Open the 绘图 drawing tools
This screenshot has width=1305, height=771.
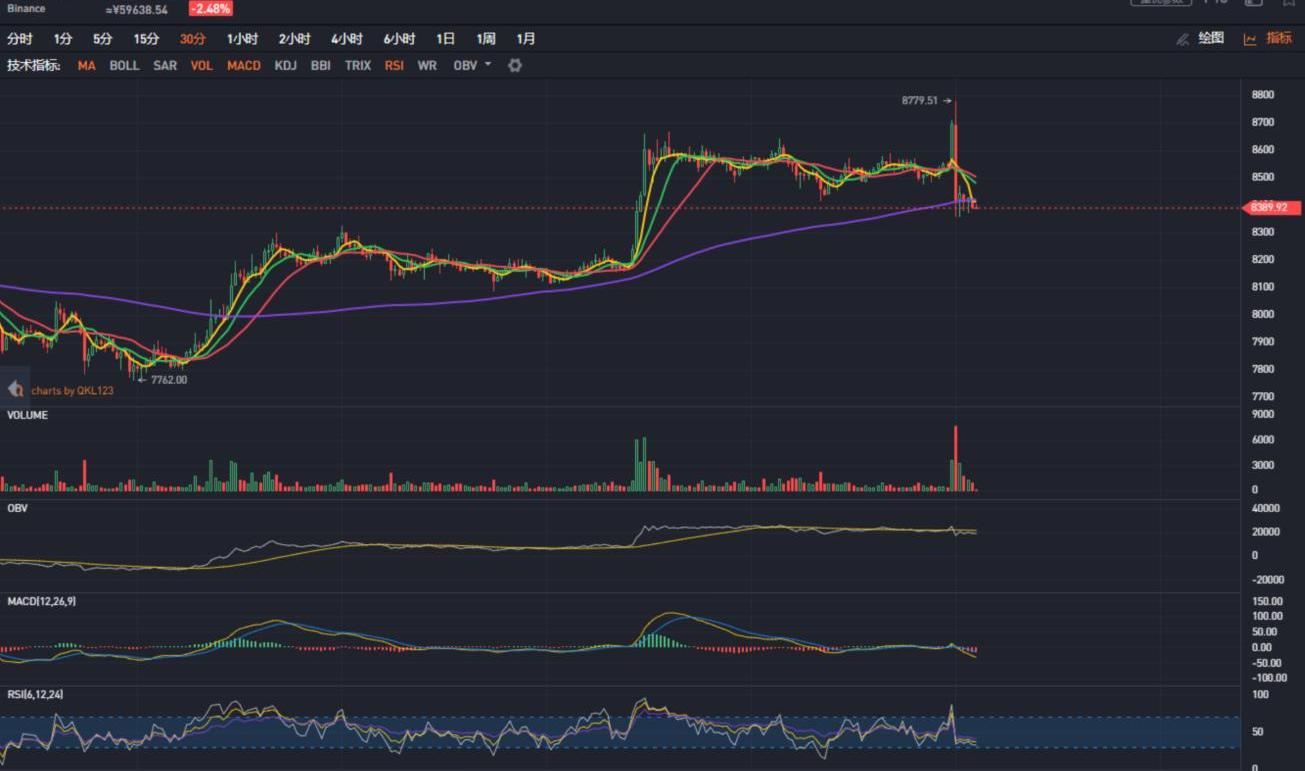[x=1211, y=38]
